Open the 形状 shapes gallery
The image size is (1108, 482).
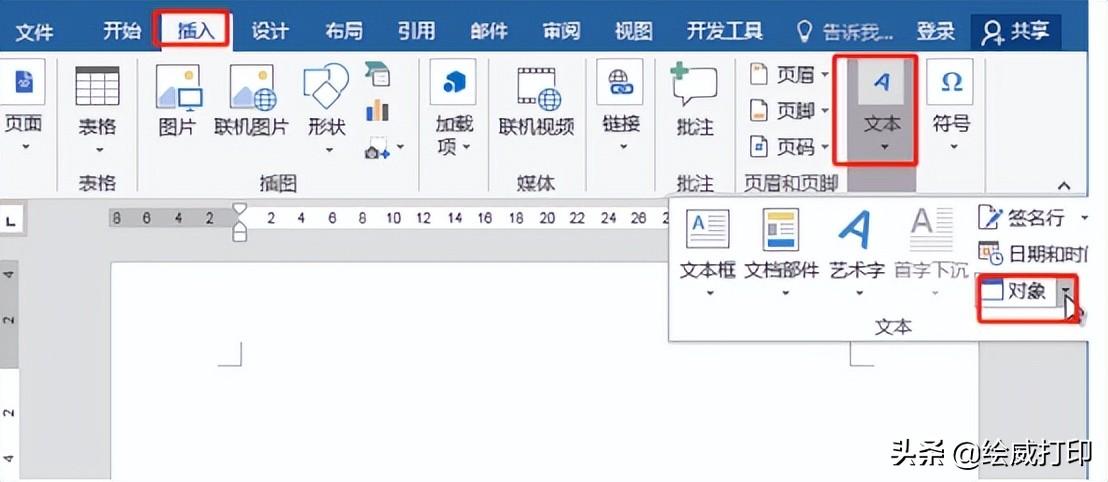tap(326, 110)
